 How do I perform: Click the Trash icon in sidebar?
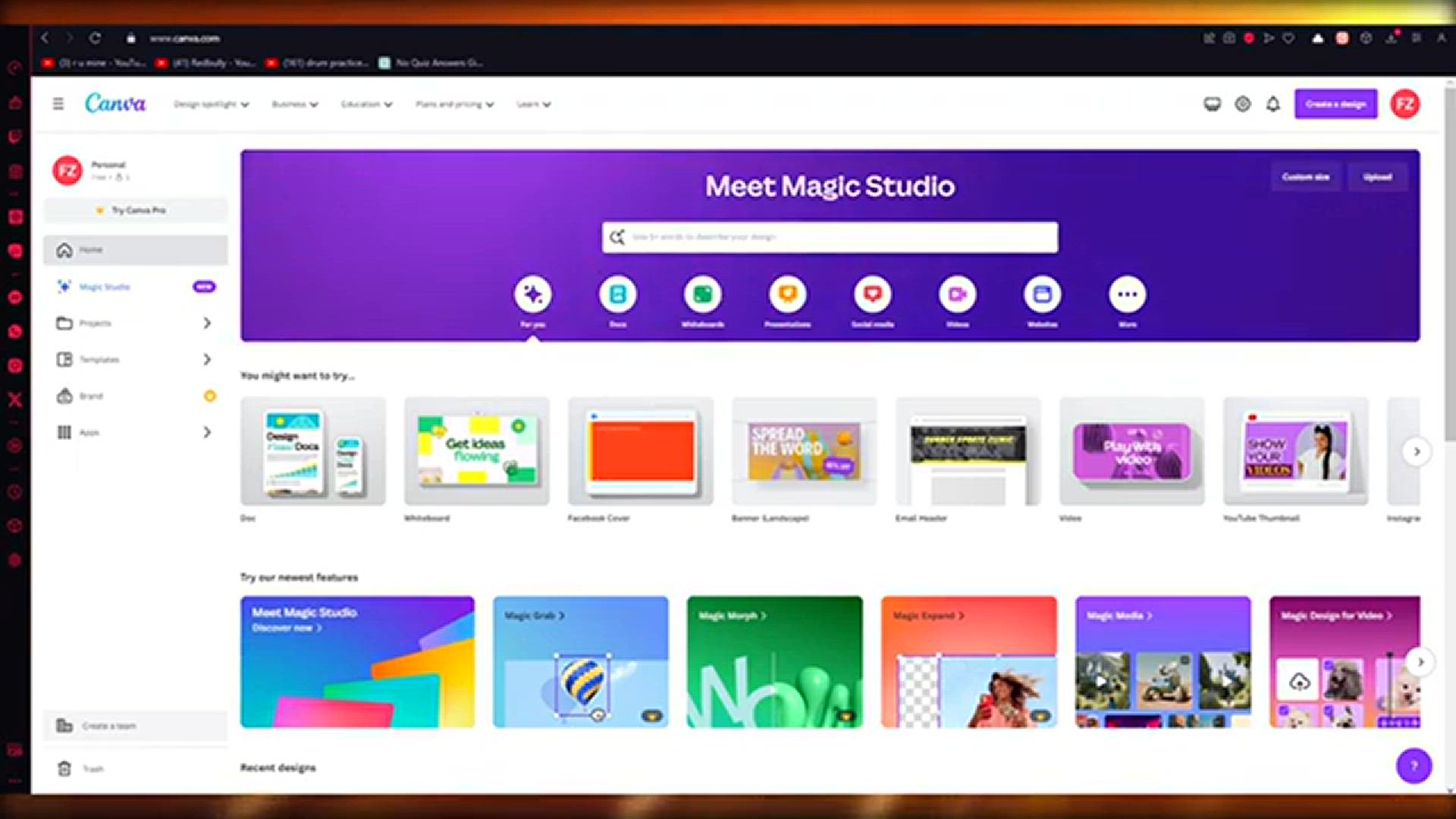point(64,769)
